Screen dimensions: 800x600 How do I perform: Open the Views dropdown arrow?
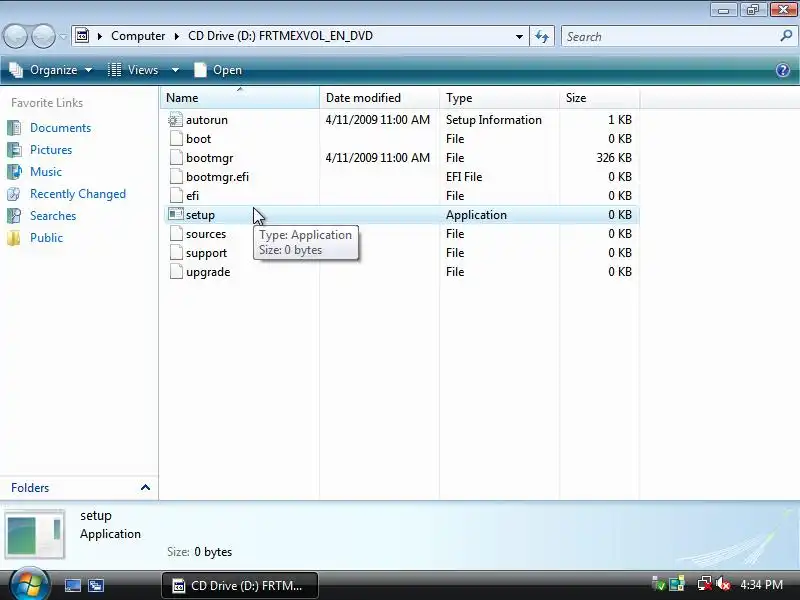point(175,70)
